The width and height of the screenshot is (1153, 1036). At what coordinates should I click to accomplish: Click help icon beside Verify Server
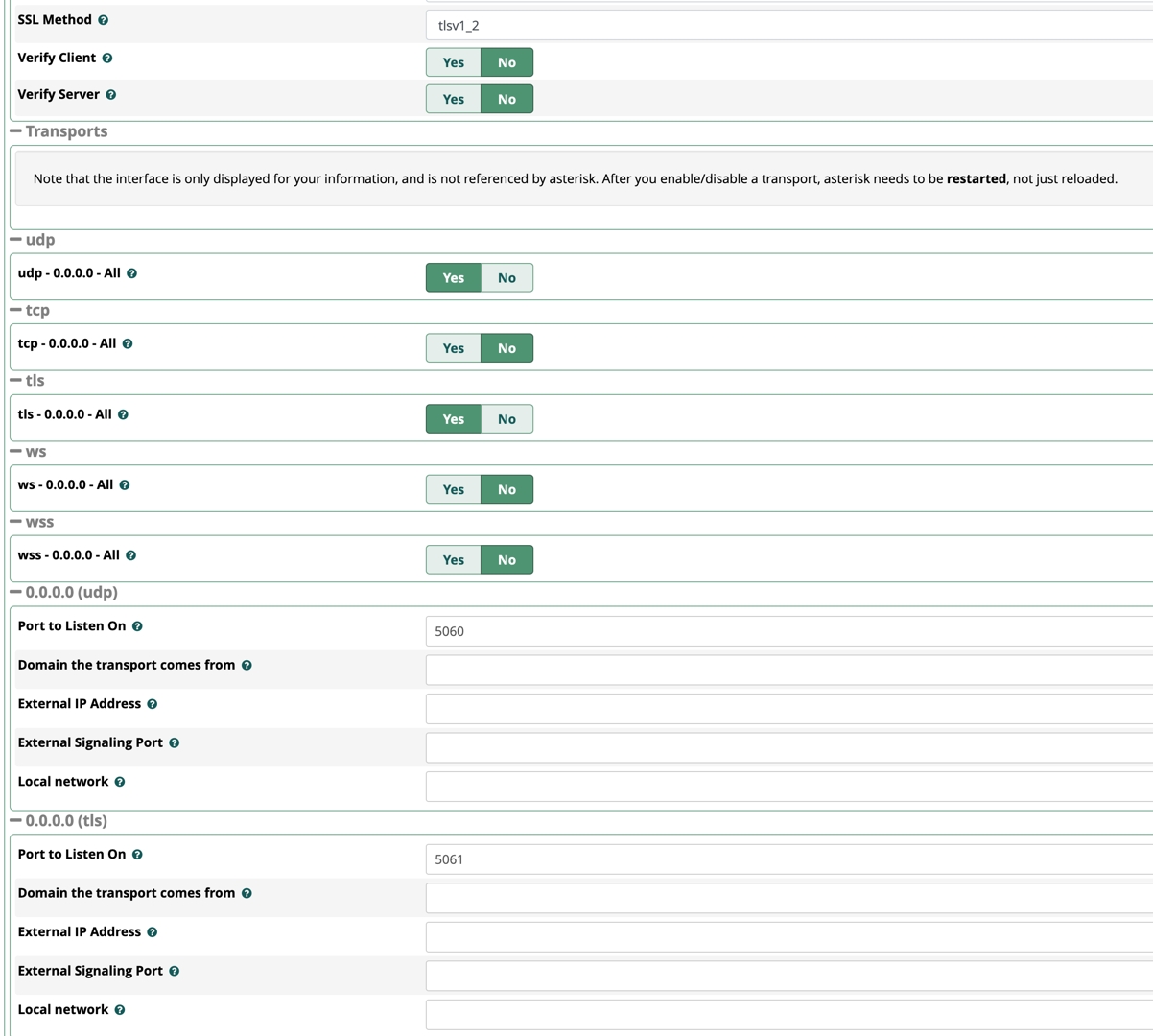coord(111,95)
